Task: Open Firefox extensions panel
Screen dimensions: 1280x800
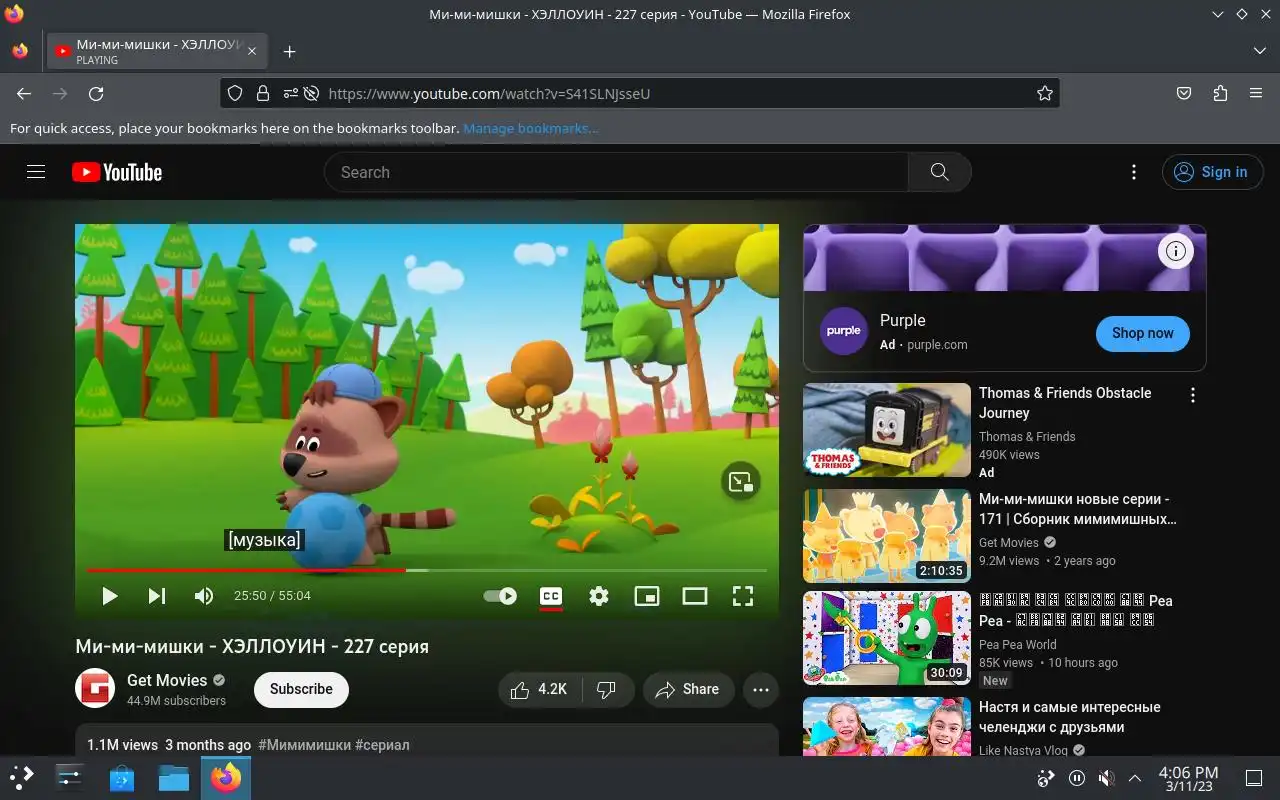Action: click(1220, 93)
